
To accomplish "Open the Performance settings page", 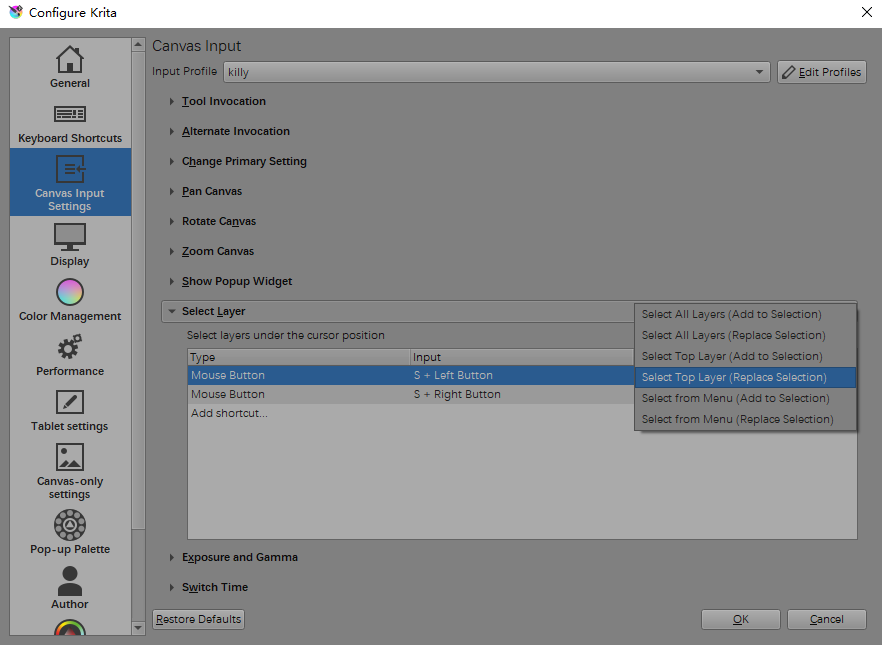I will click(x=70, y=355).
